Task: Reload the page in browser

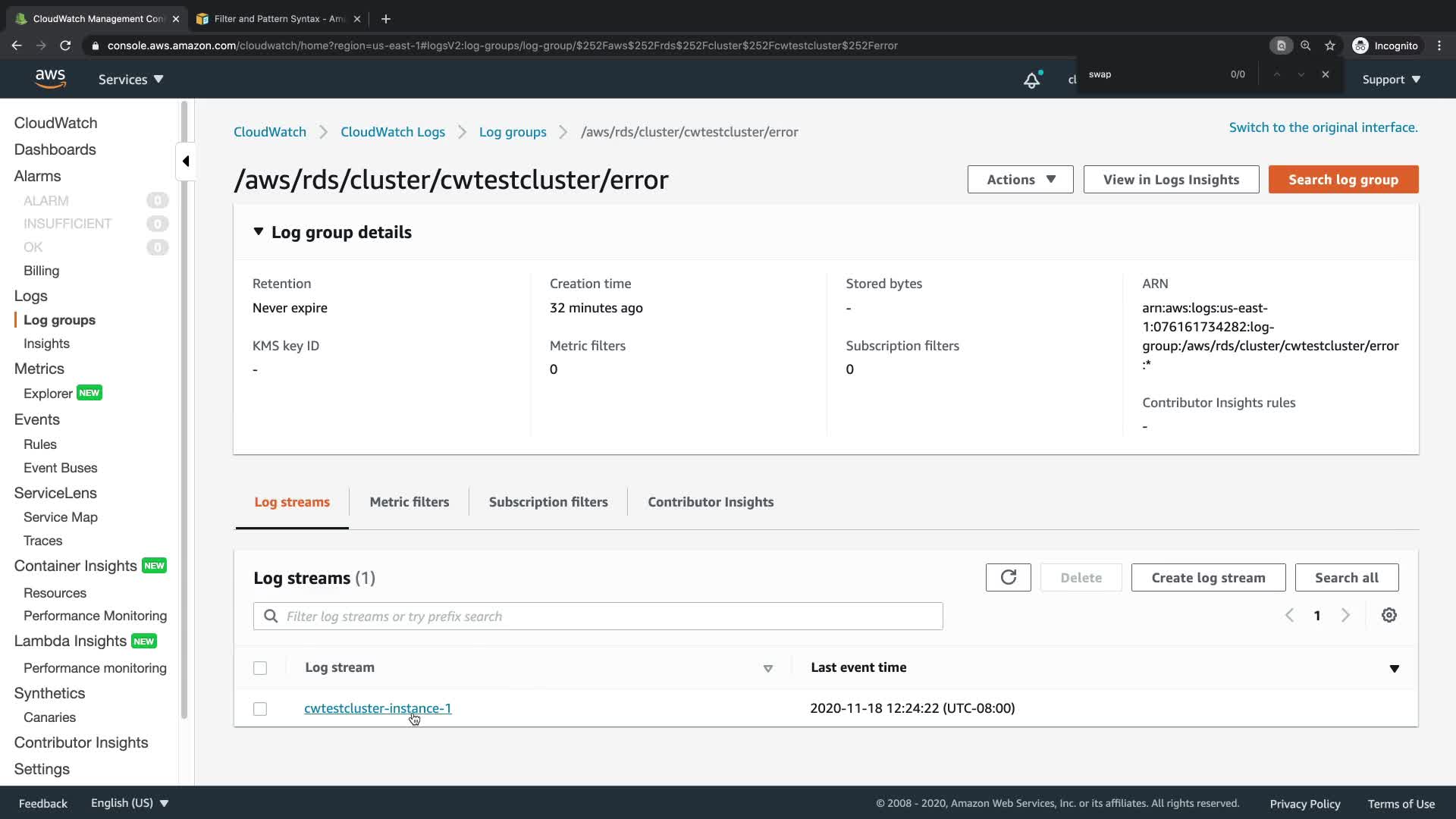Action: click(x=65, y=45)
